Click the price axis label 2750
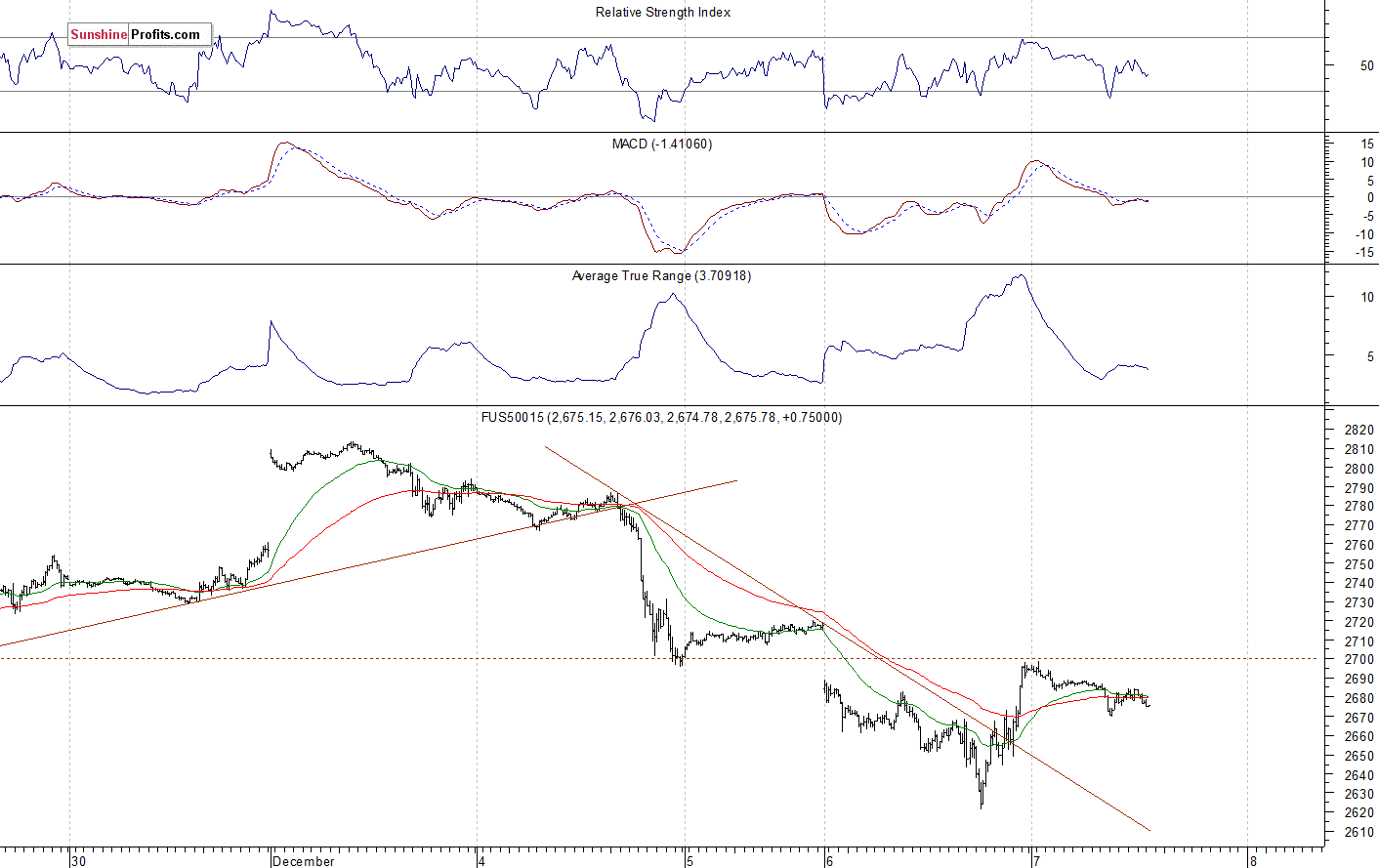The image size is (1379, 868). (x=1359, y=565)
